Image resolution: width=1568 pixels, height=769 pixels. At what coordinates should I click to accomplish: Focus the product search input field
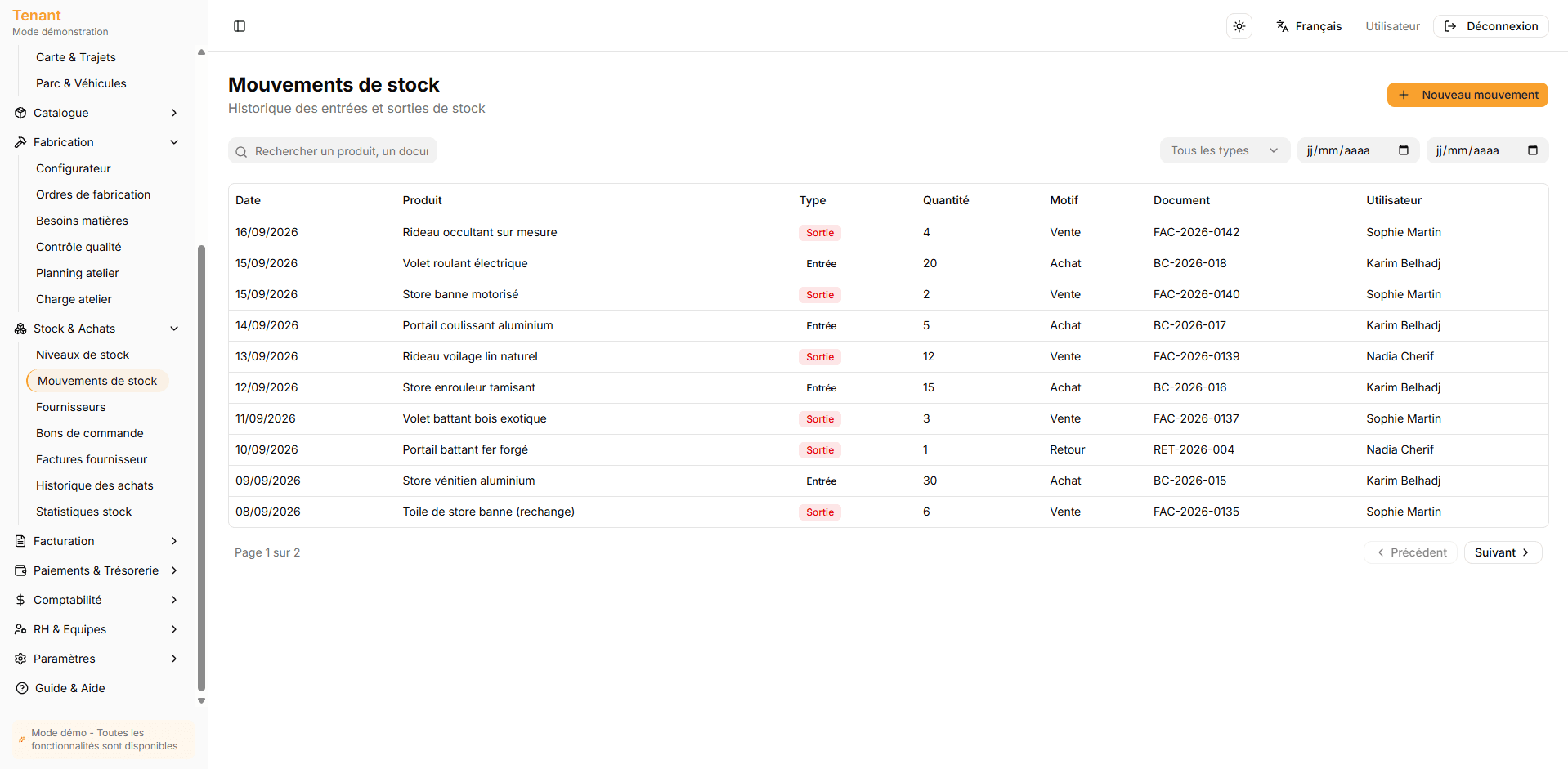333,151
